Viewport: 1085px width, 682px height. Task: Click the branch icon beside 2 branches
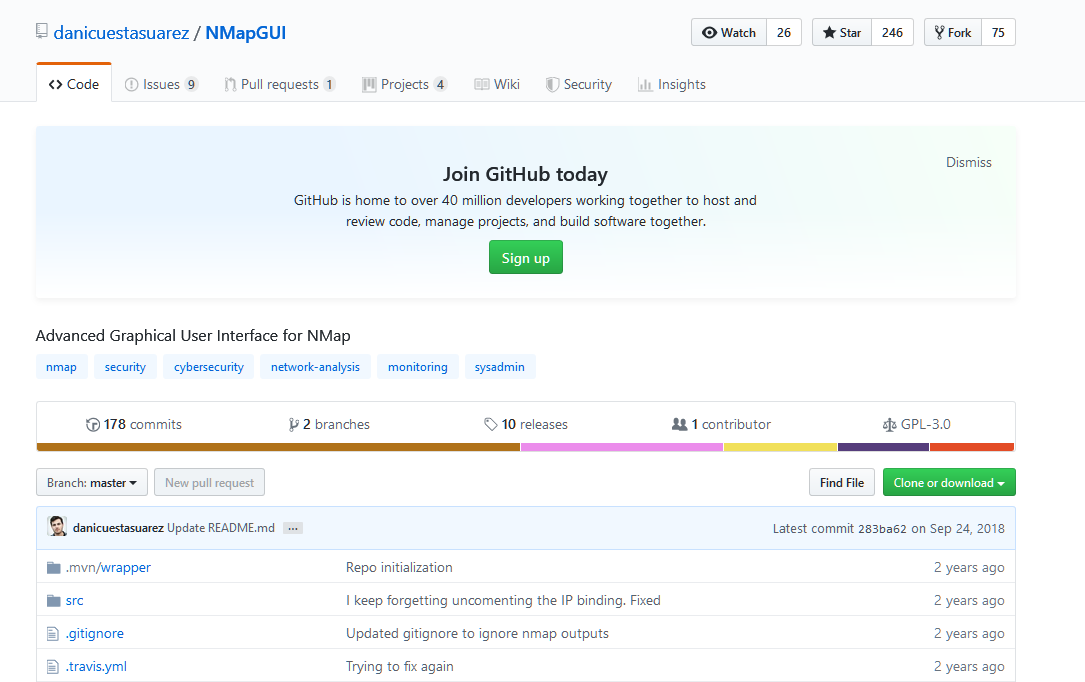[x=293, y=425]
